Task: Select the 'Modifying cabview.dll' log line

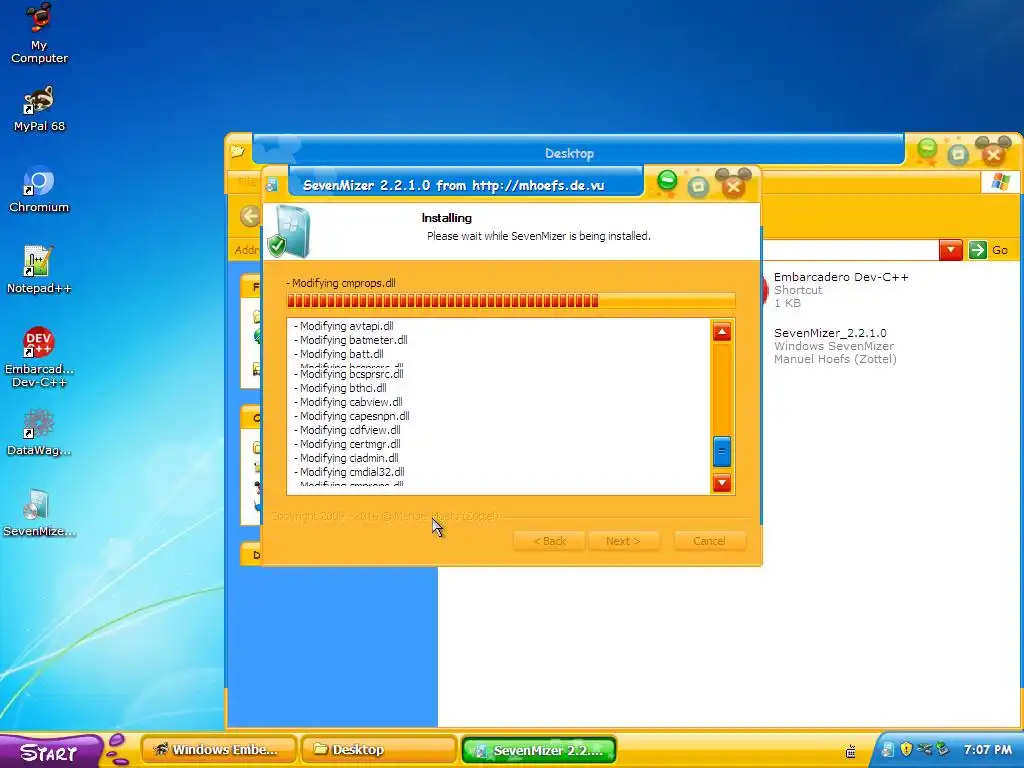Action: coord(348,402)
